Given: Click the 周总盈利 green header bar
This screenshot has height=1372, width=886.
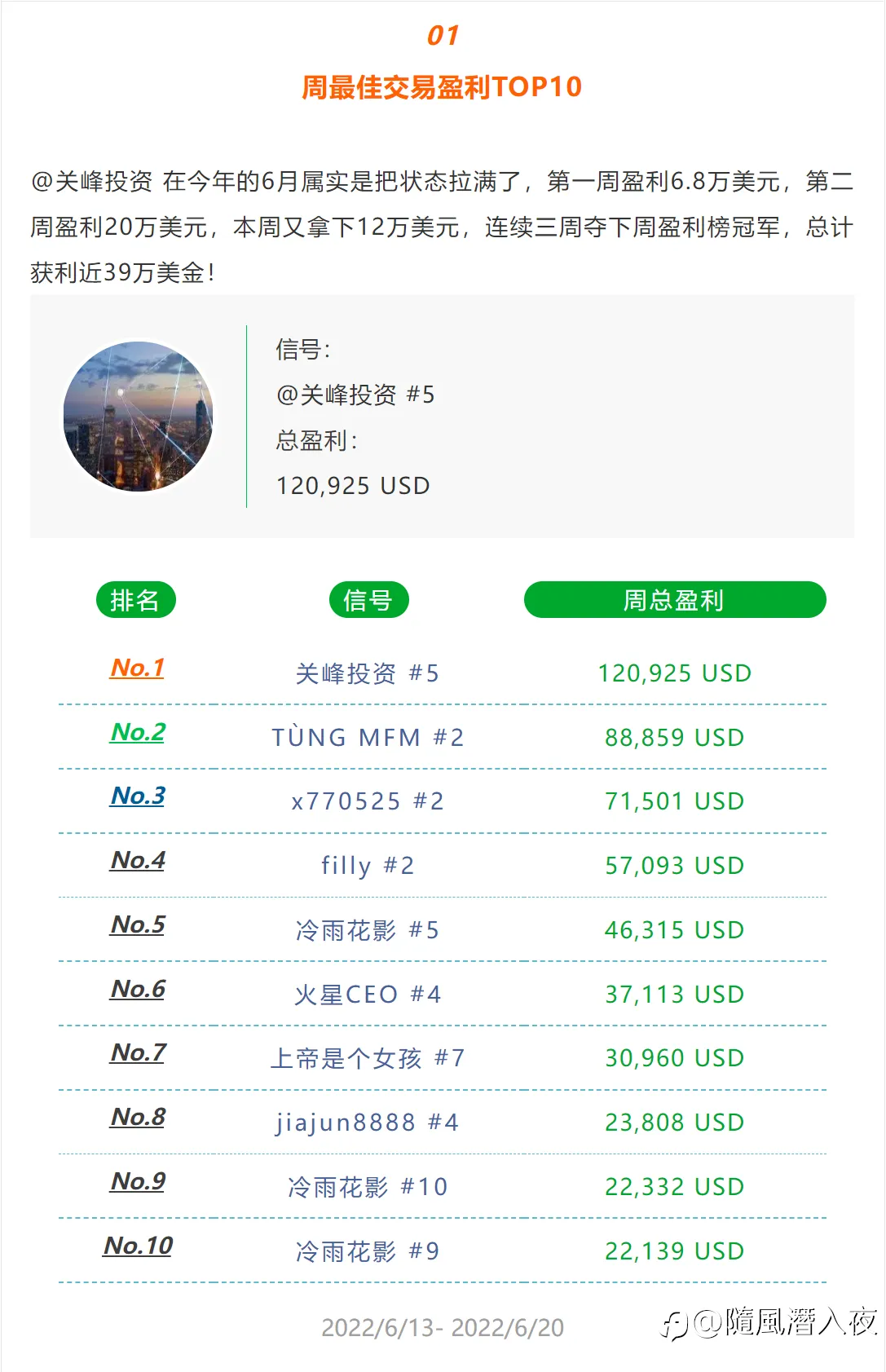Looking at the screenshot, I should pyautogui.click(x=675, y=600).
